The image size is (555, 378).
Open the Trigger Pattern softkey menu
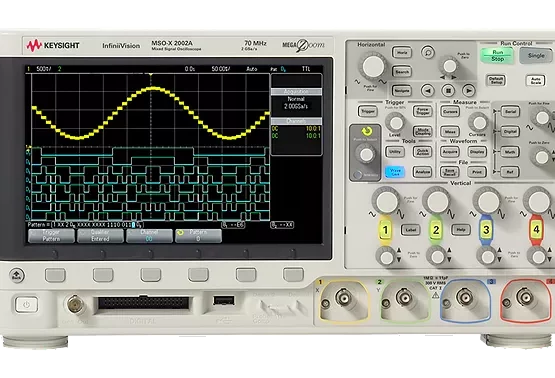[x=51, y=236]
